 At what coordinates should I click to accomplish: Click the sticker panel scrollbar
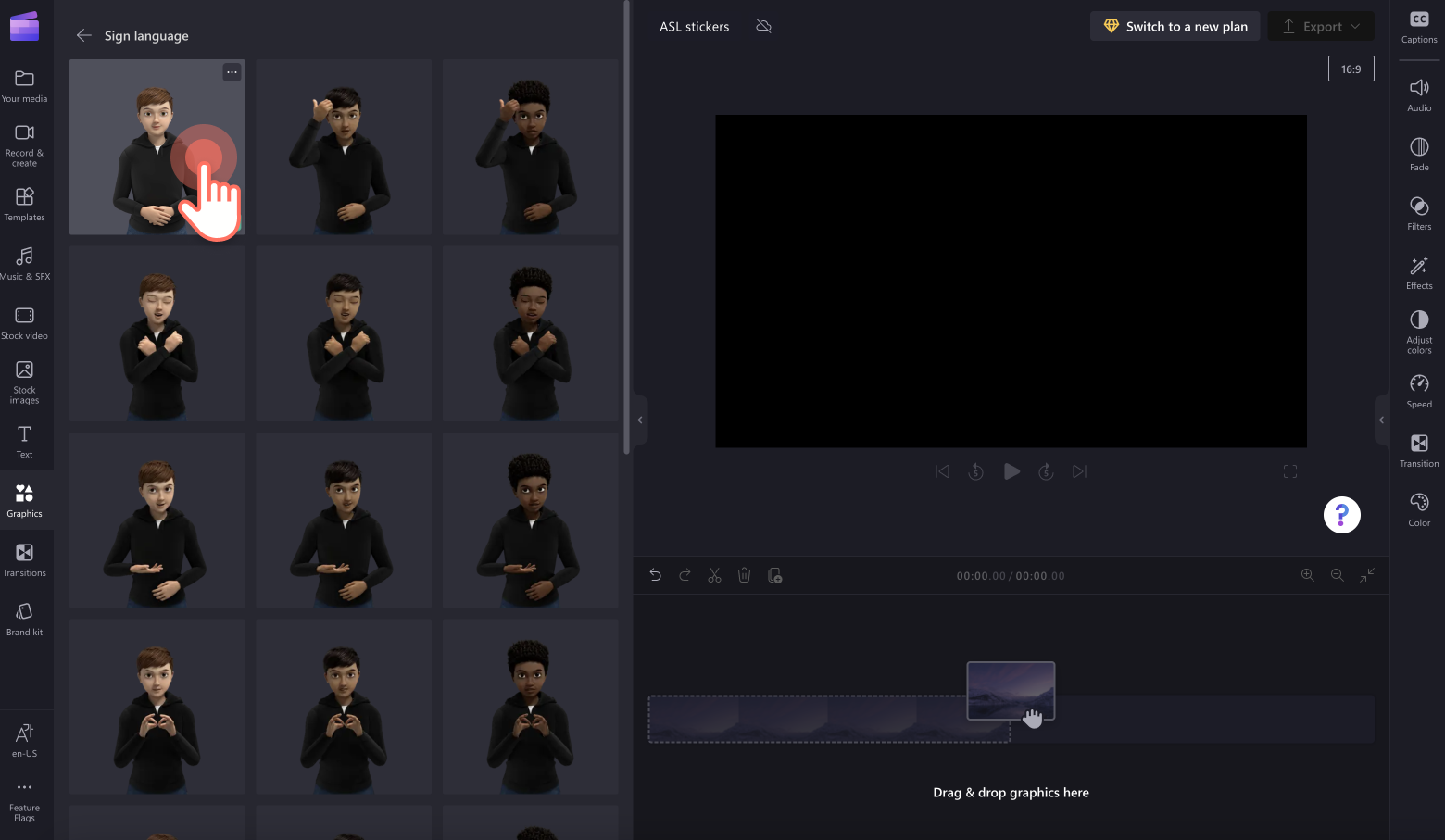coord(627,228)
